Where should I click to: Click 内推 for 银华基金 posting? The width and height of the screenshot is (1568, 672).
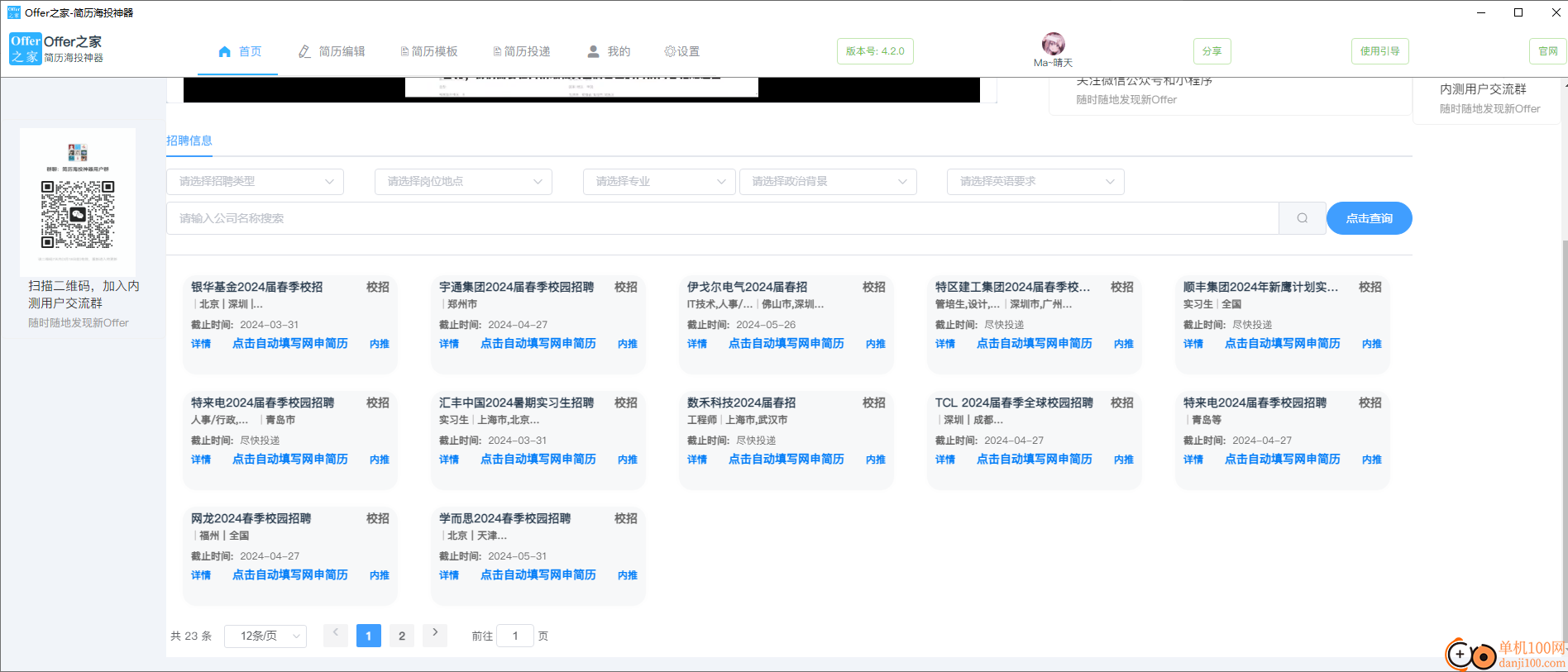pos(380,344)
